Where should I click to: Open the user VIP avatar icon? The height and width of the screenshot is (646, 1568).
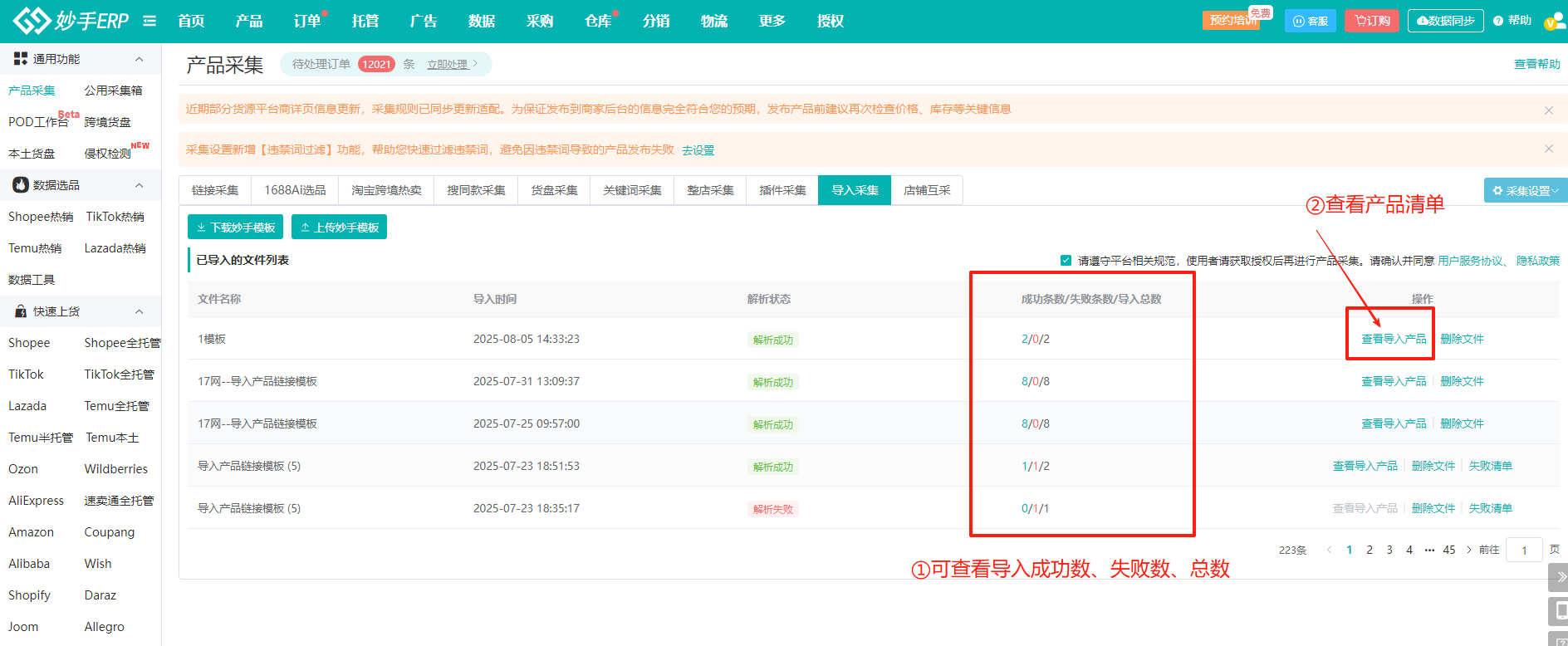pyautogui.click(x=1555, y=22)
